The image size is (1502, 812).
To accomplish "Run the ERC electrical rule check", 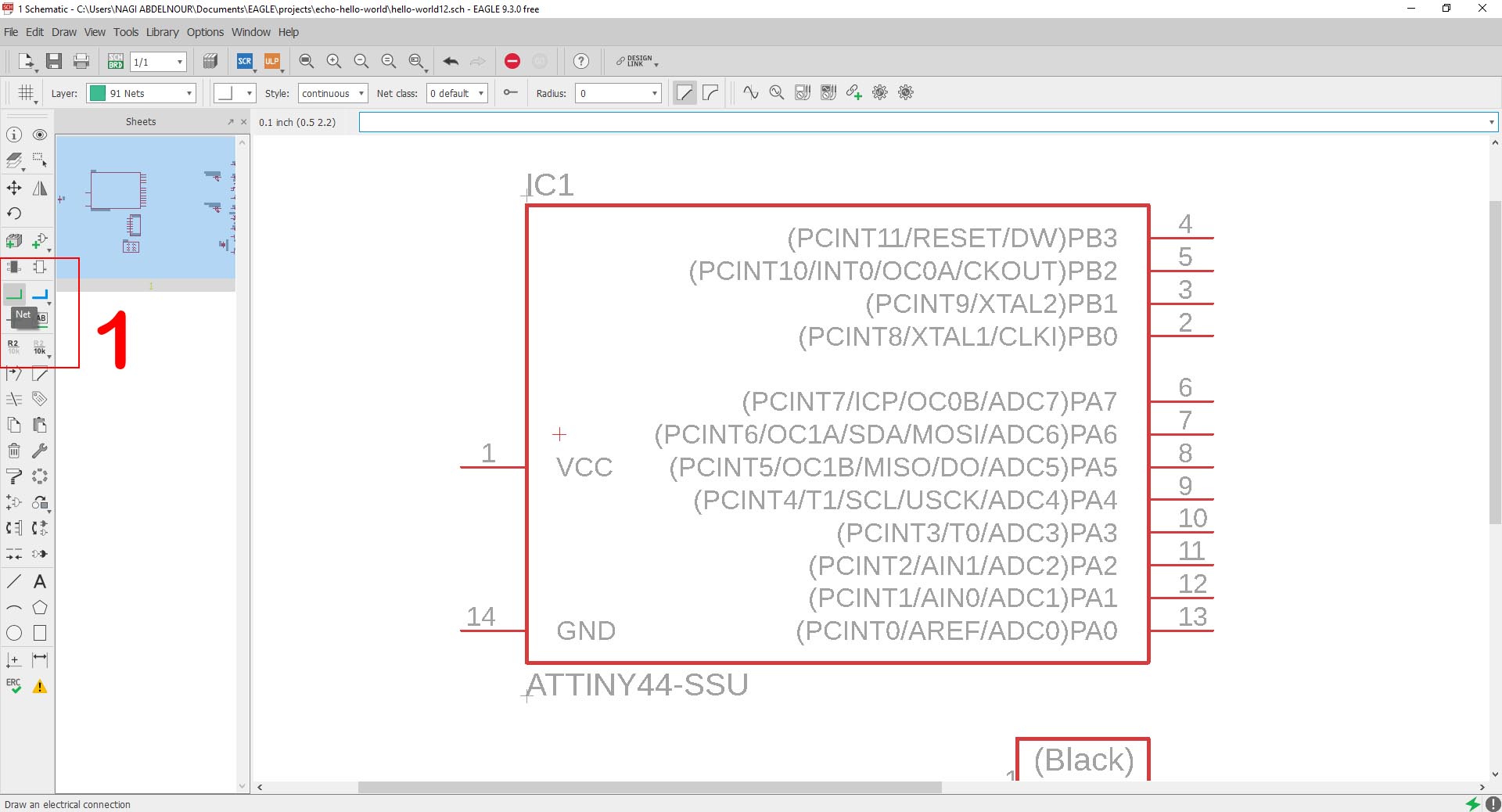I will [x=14, y=686].
